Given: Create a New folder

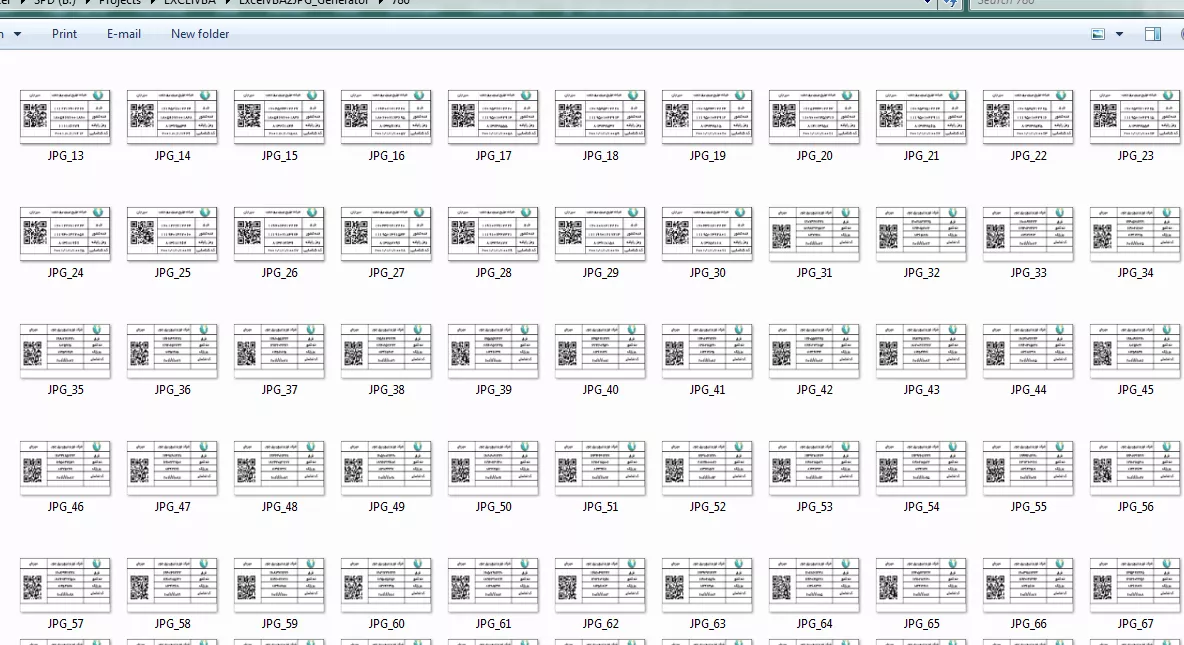Looking at the screenshot, I should point(200,34).
